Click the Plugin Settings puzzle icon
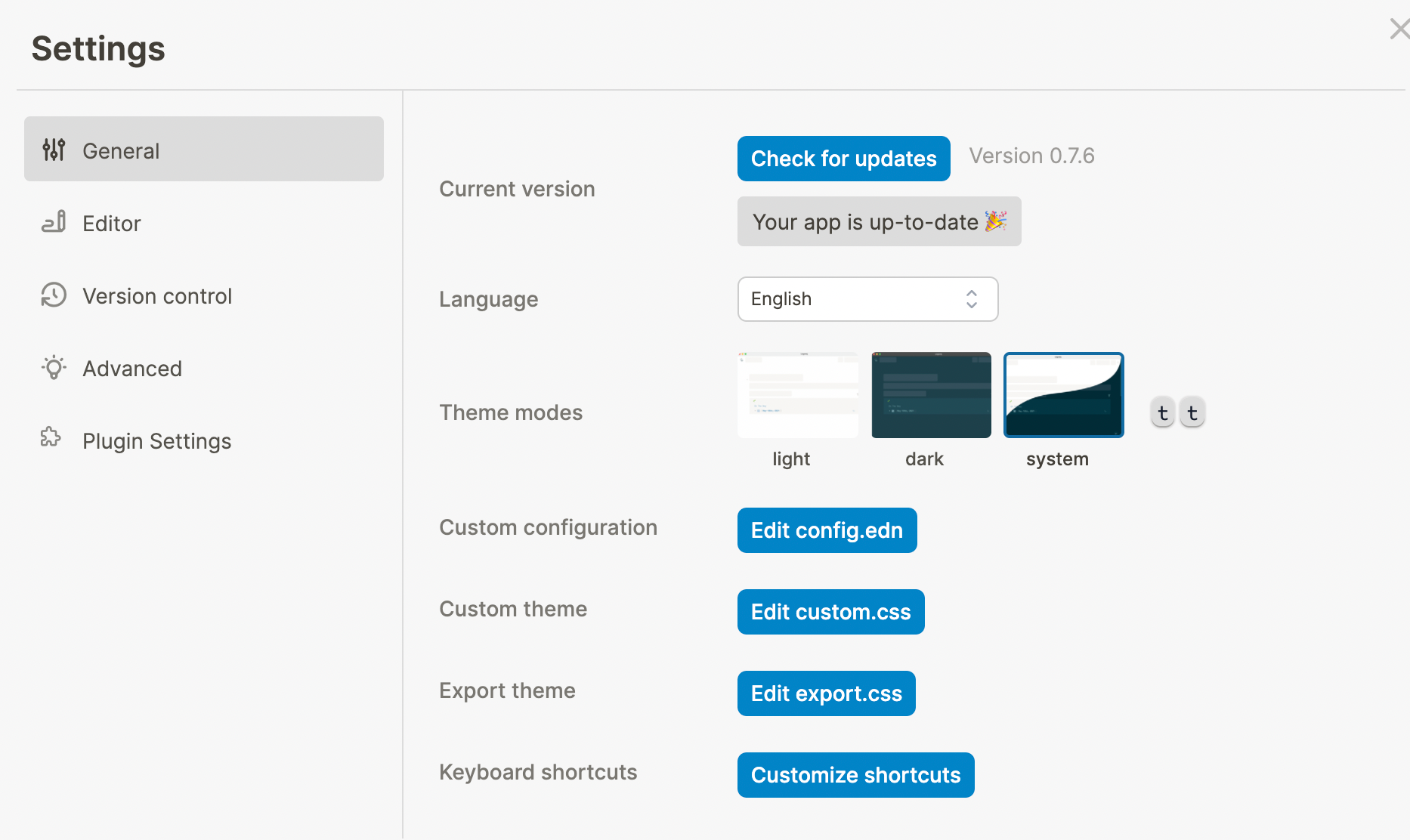This screenshot has width=1410, height=840. tap(50, 437)
